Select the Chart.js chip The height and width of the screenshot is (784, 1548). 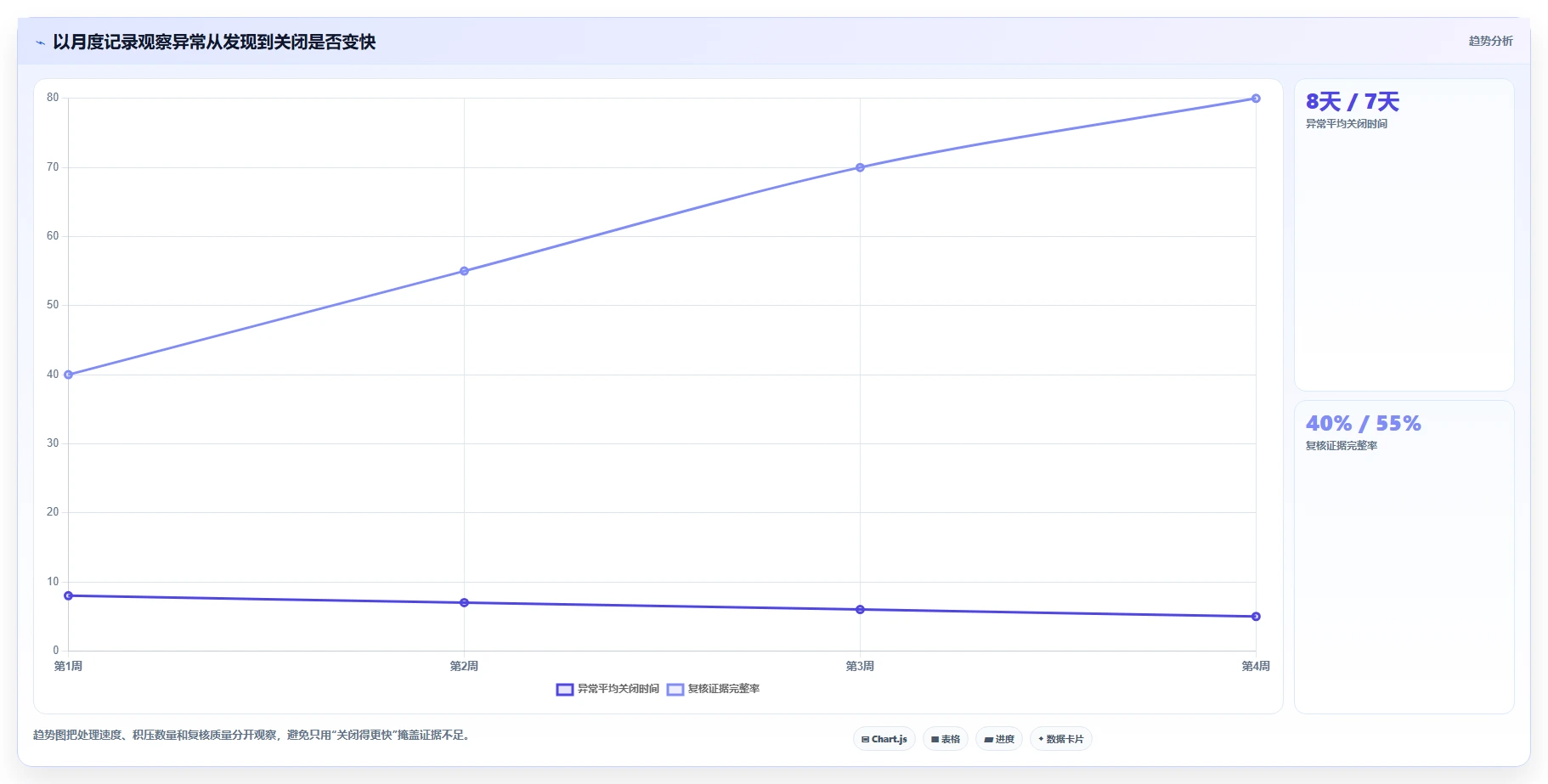(x=884, y=739)
